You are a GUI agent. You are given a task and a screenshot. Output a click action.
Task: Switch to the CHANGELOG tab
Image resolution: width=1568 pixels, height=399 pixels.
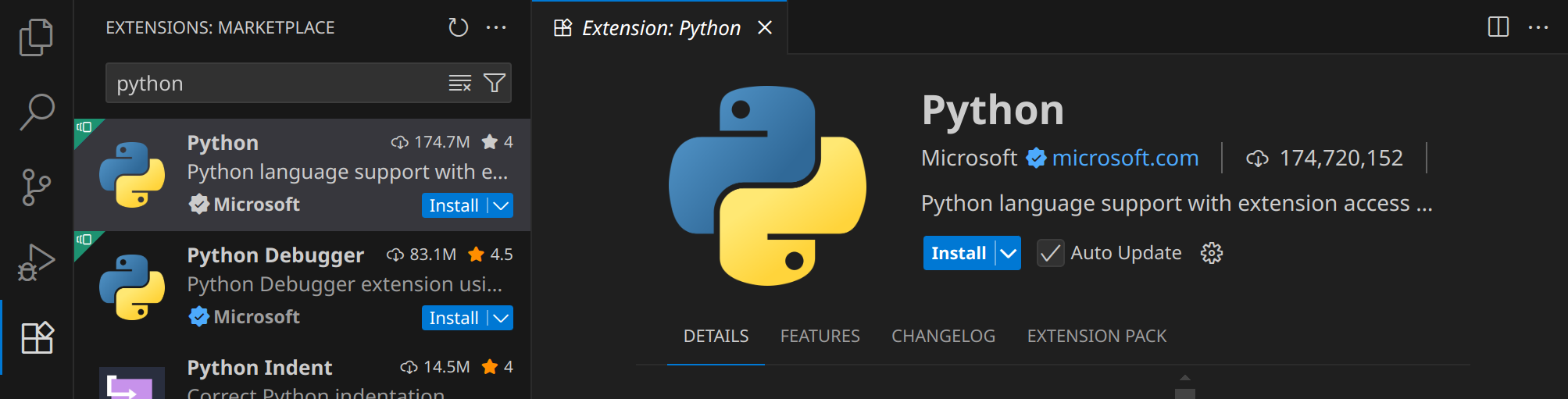tap(943, 336)
